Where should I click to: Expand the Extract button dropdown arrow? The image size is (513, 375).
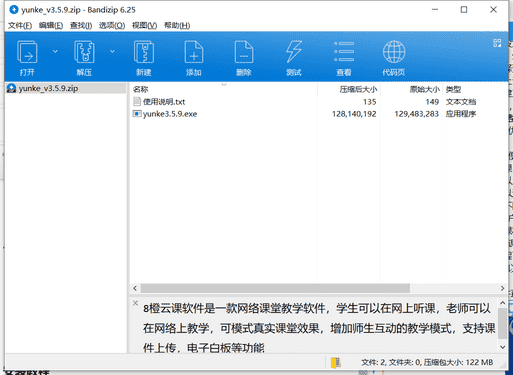coord(112,51)
